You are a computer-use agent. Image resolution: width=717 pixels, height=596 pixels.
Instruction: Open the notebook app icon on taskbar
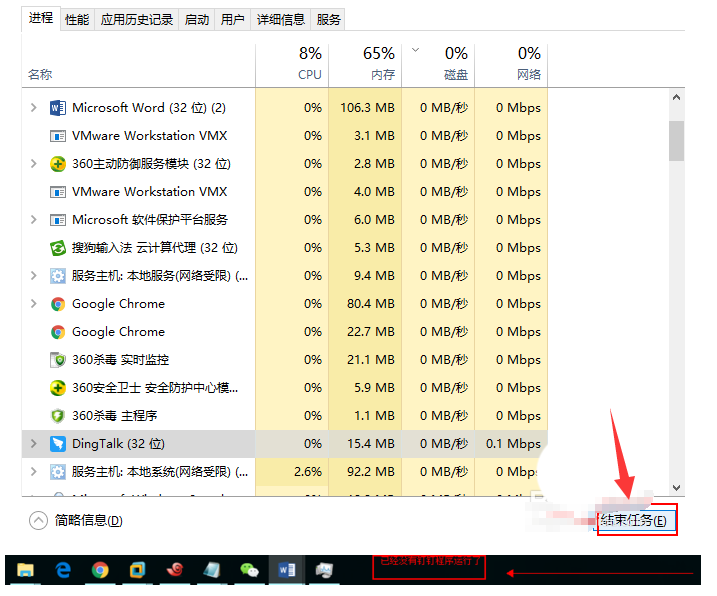point(212,570)
